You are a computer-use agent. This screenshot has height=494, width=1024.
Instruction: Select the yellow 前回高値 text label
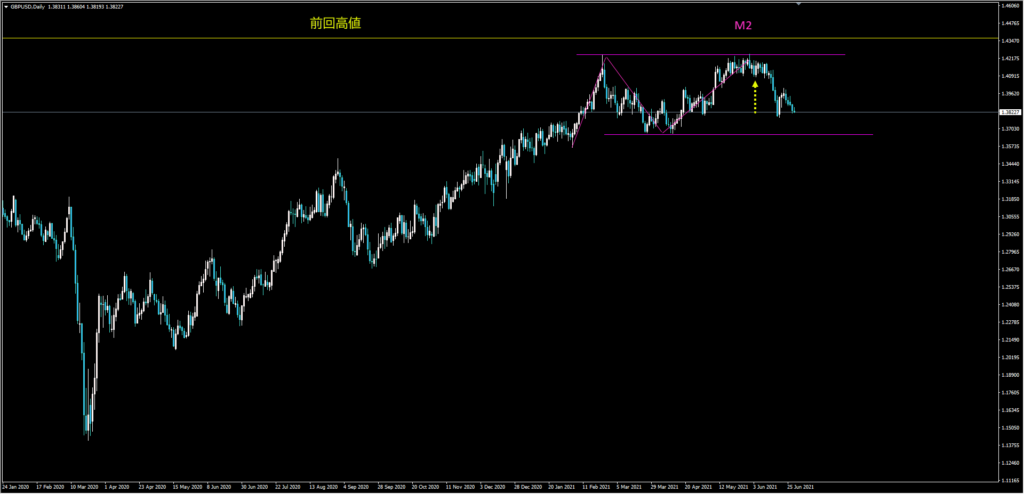pyautogui.click(x=335, y=22)
